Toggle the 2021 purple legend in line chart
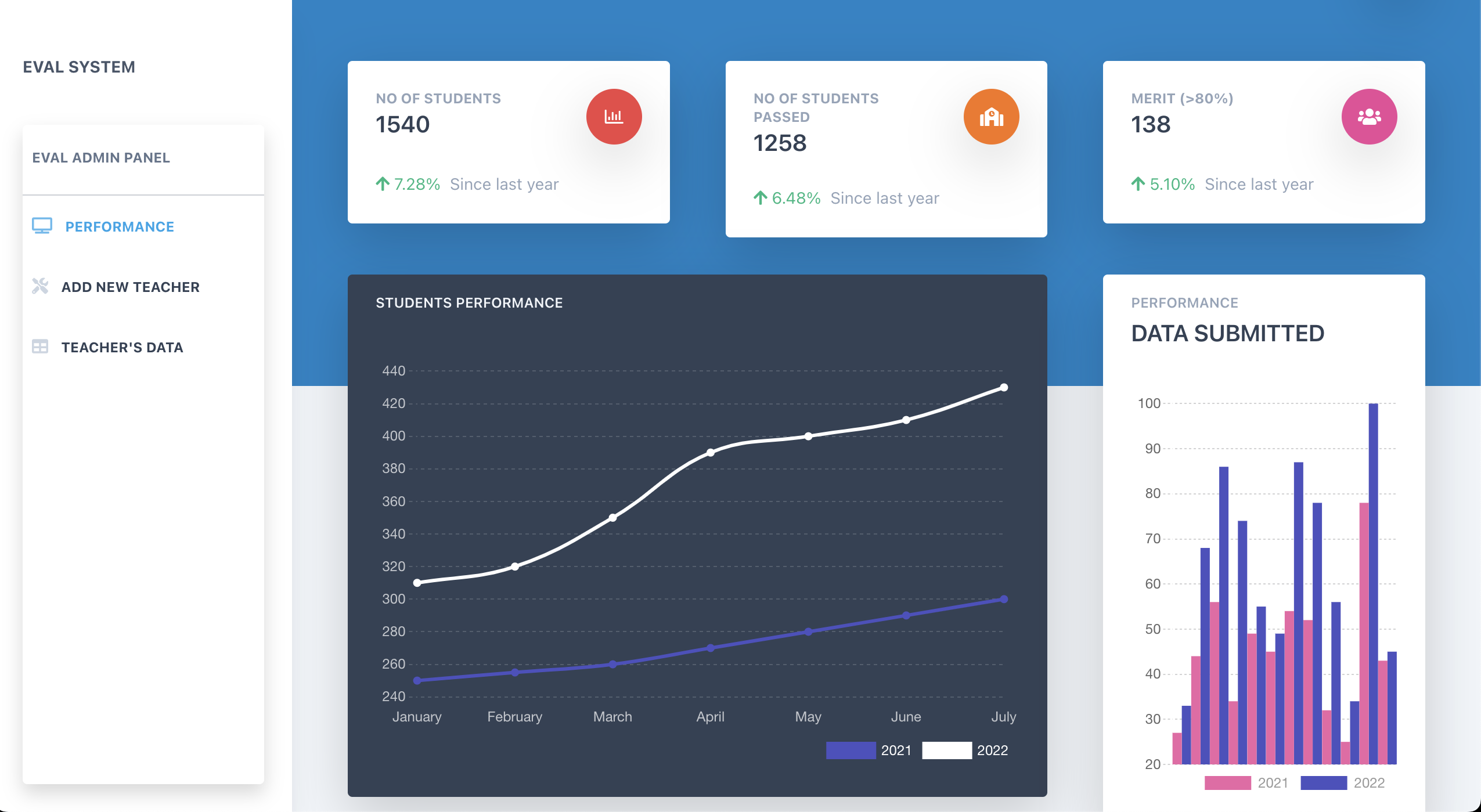Viewport: 1481px width, 812px height. (x=851, y=750)
